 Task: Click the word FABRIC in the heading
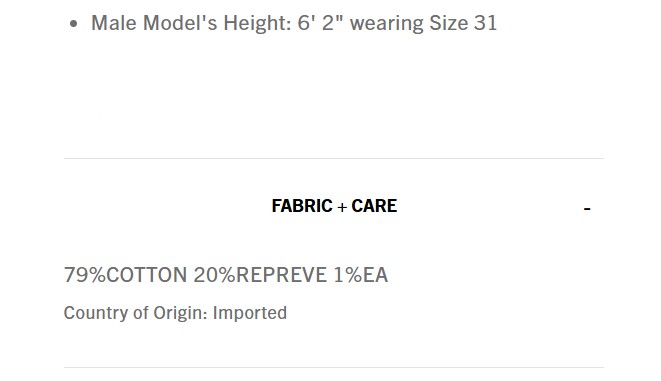(x=302, y=206)
